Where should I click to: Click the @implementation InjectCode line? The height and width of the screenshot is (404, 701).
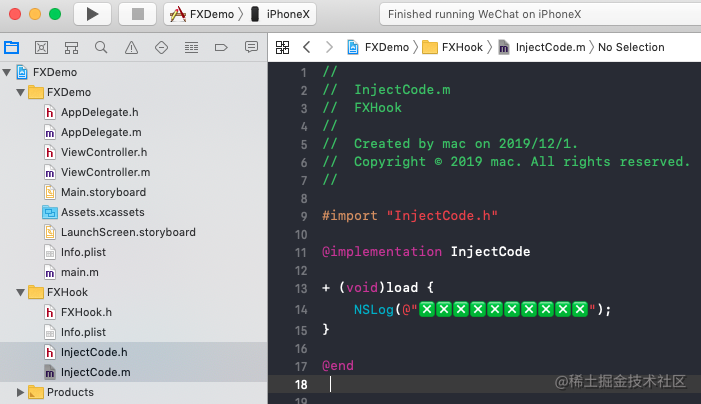coord(426,252)
